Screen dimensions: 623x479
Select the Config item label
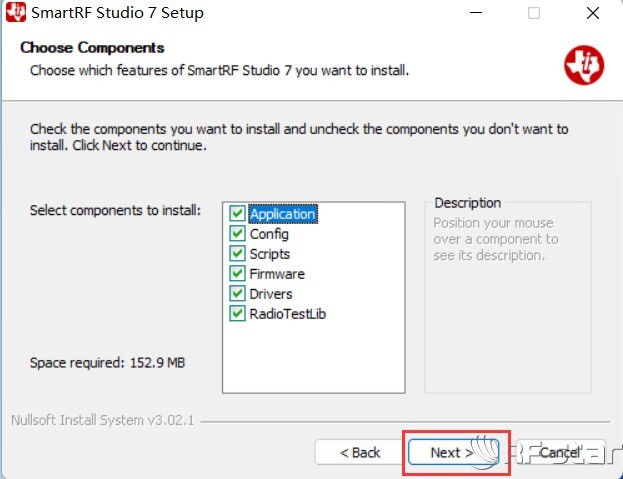click(x=269, y=234)
